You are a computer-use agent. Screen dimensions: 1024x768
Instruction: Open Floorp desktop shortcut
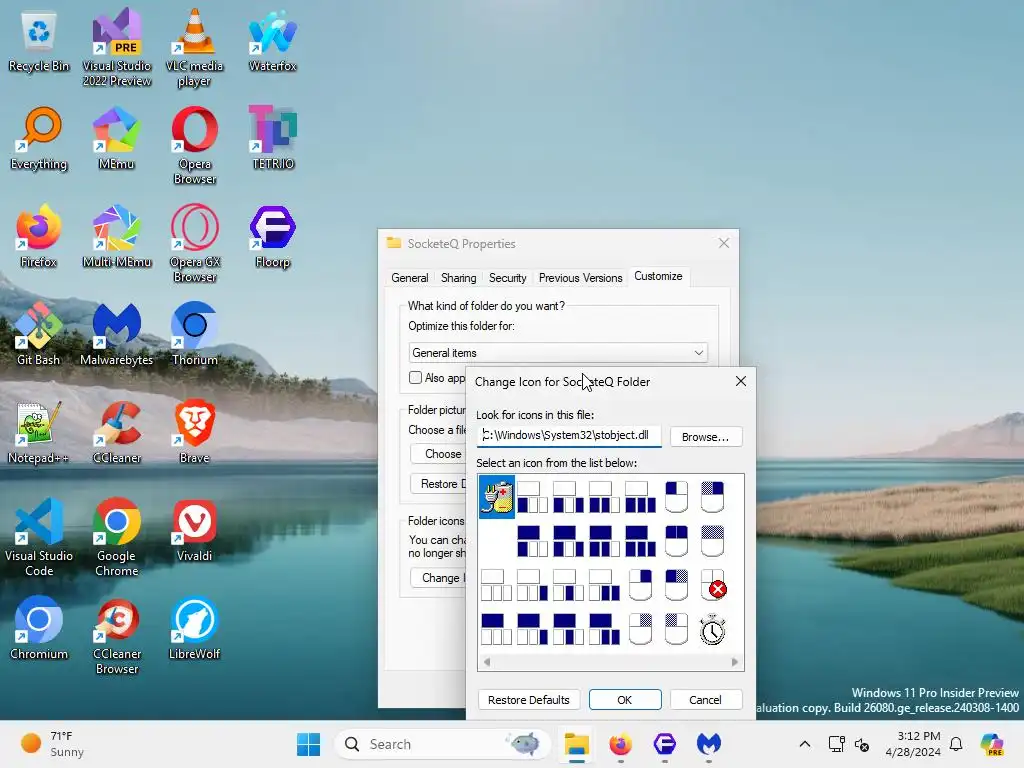(x=272, y=236)
